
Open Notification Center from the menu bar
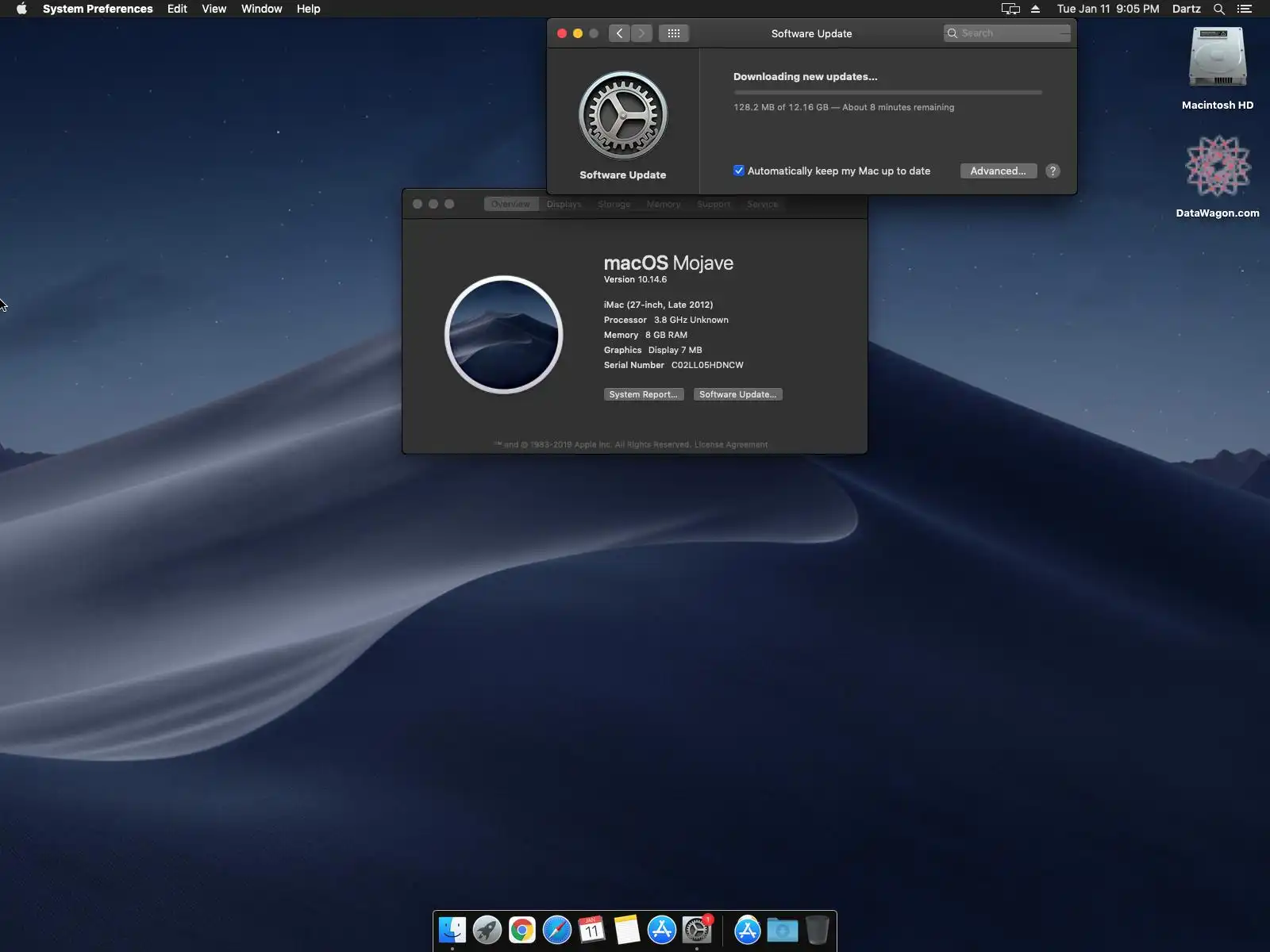click(1245, 9)
